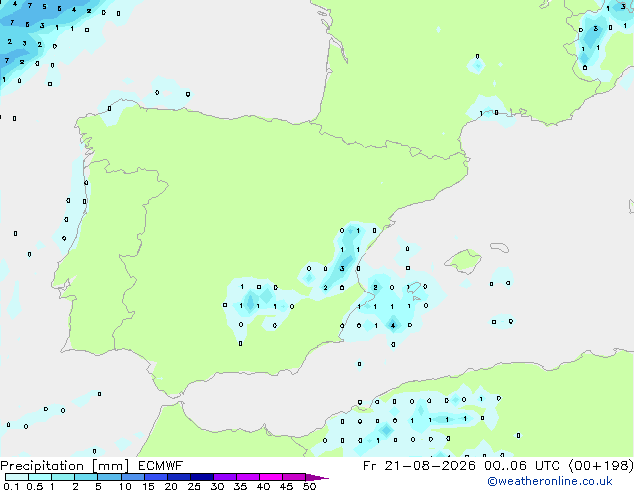Click the "(00+198)" forecast offset text

[601, 466]
